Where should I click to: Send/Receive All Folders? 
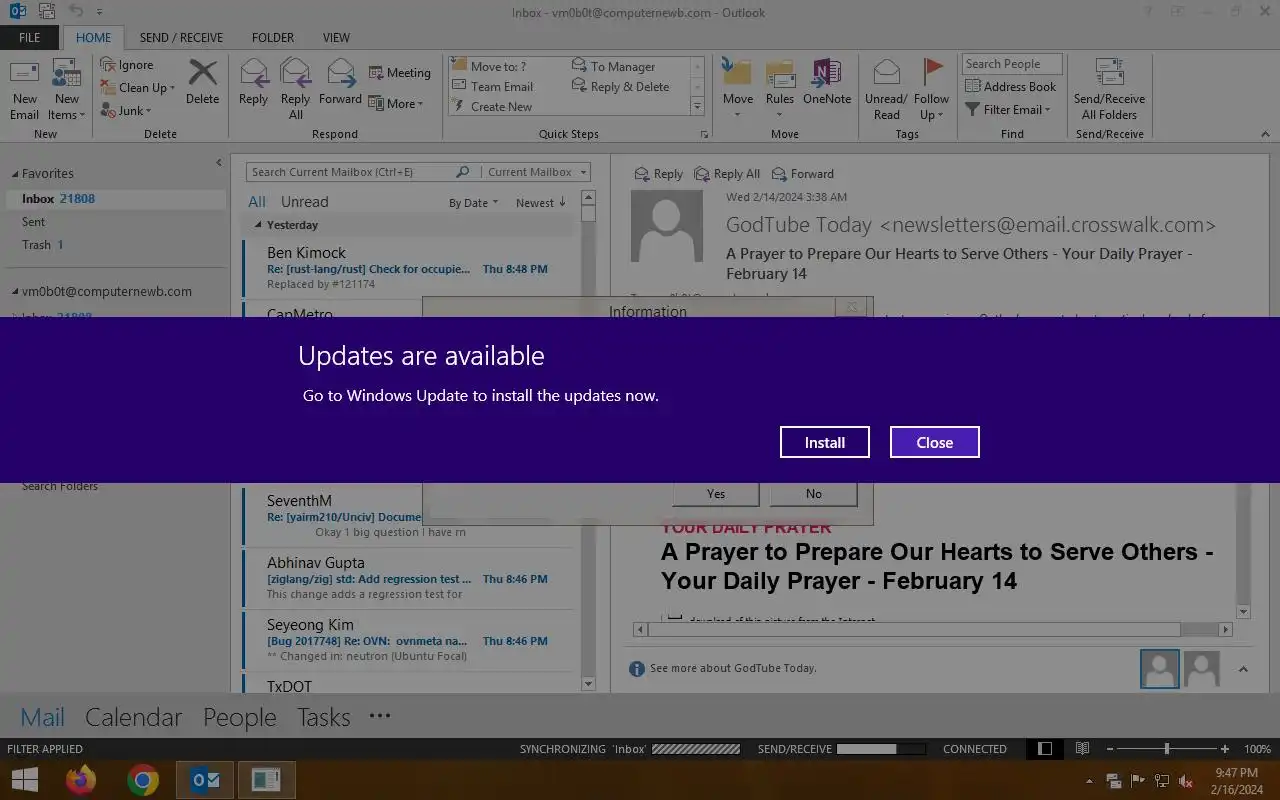coord(1109,89)
